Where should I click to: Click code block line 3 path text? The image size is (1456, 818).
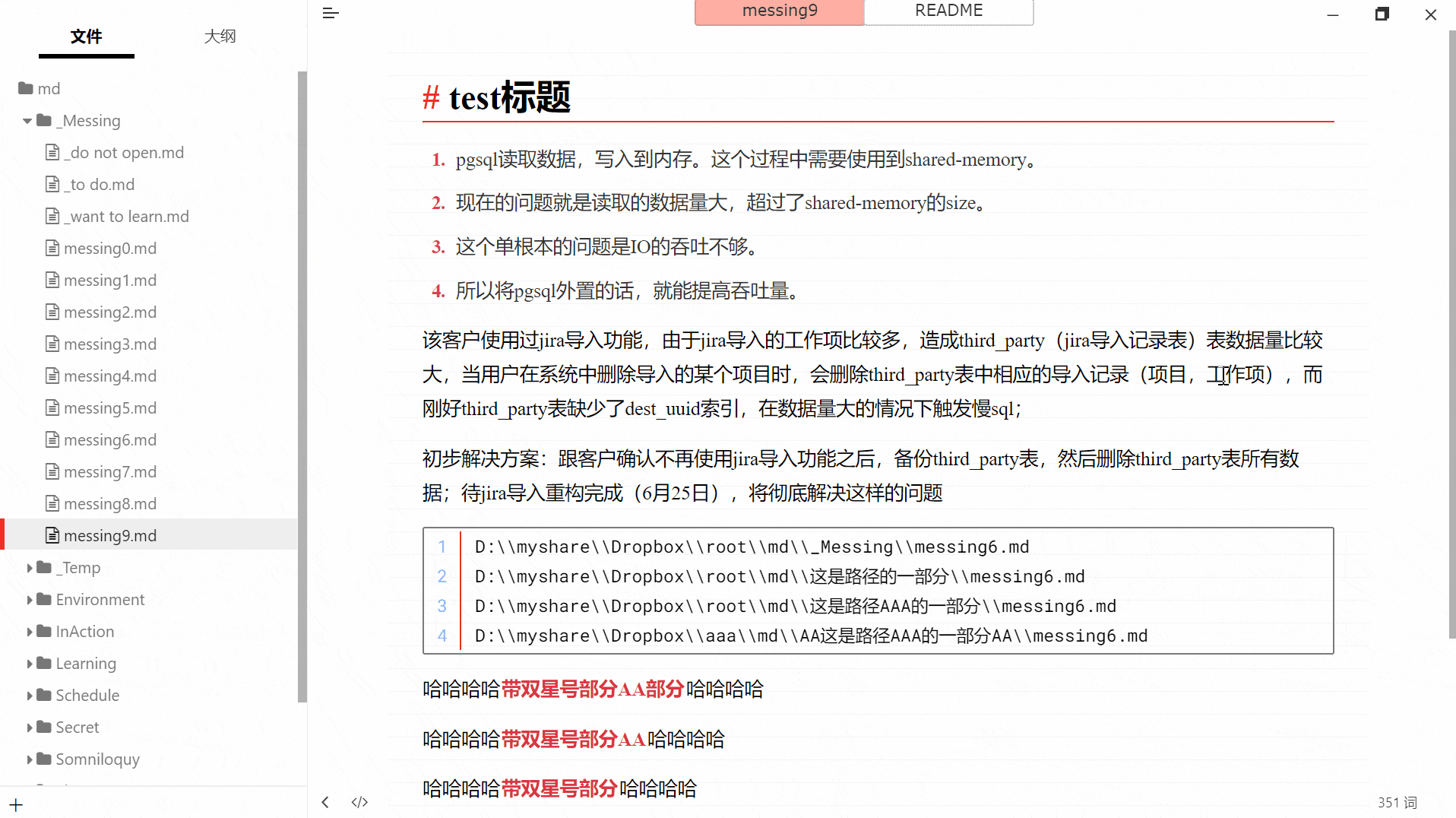(x=795, y=606)
